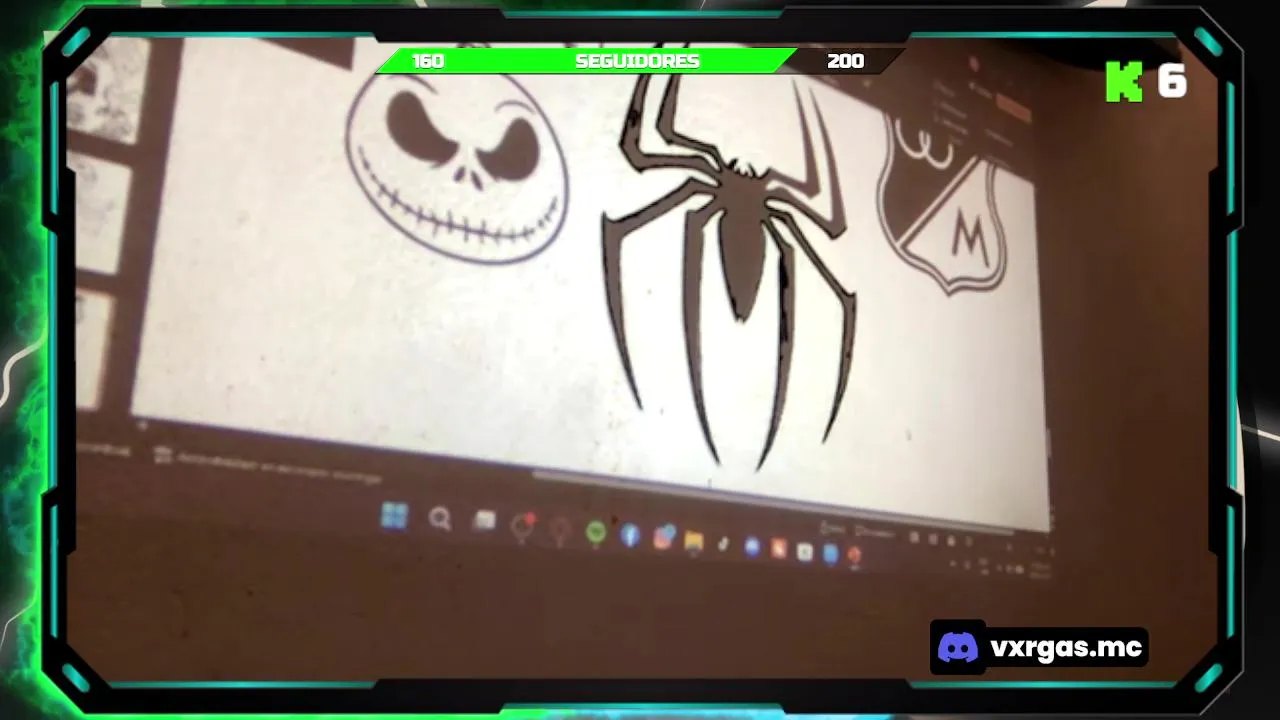Click the accessibility status bar message

(x=268, y=465)
